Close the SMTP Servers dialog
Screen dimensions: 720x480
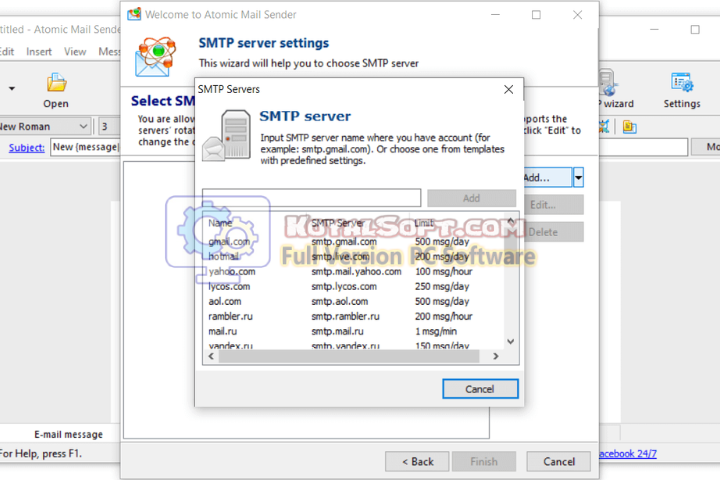(508, 89)
